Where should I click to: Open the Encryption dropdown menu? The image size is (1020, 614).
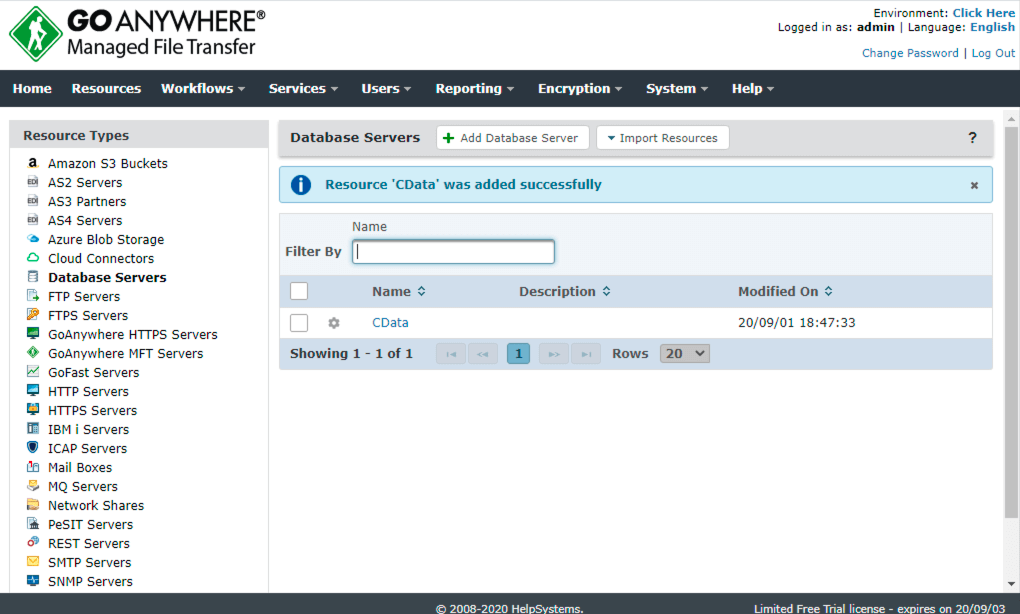(x=580, y=88)
